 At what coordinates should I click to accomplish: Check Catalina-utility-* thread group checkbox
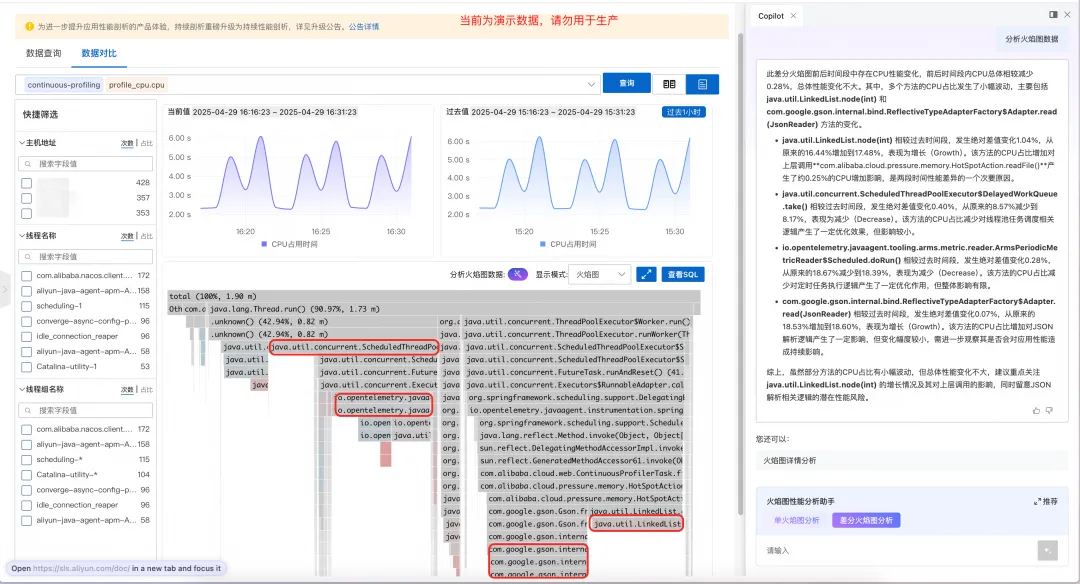[x=26, y=474]
